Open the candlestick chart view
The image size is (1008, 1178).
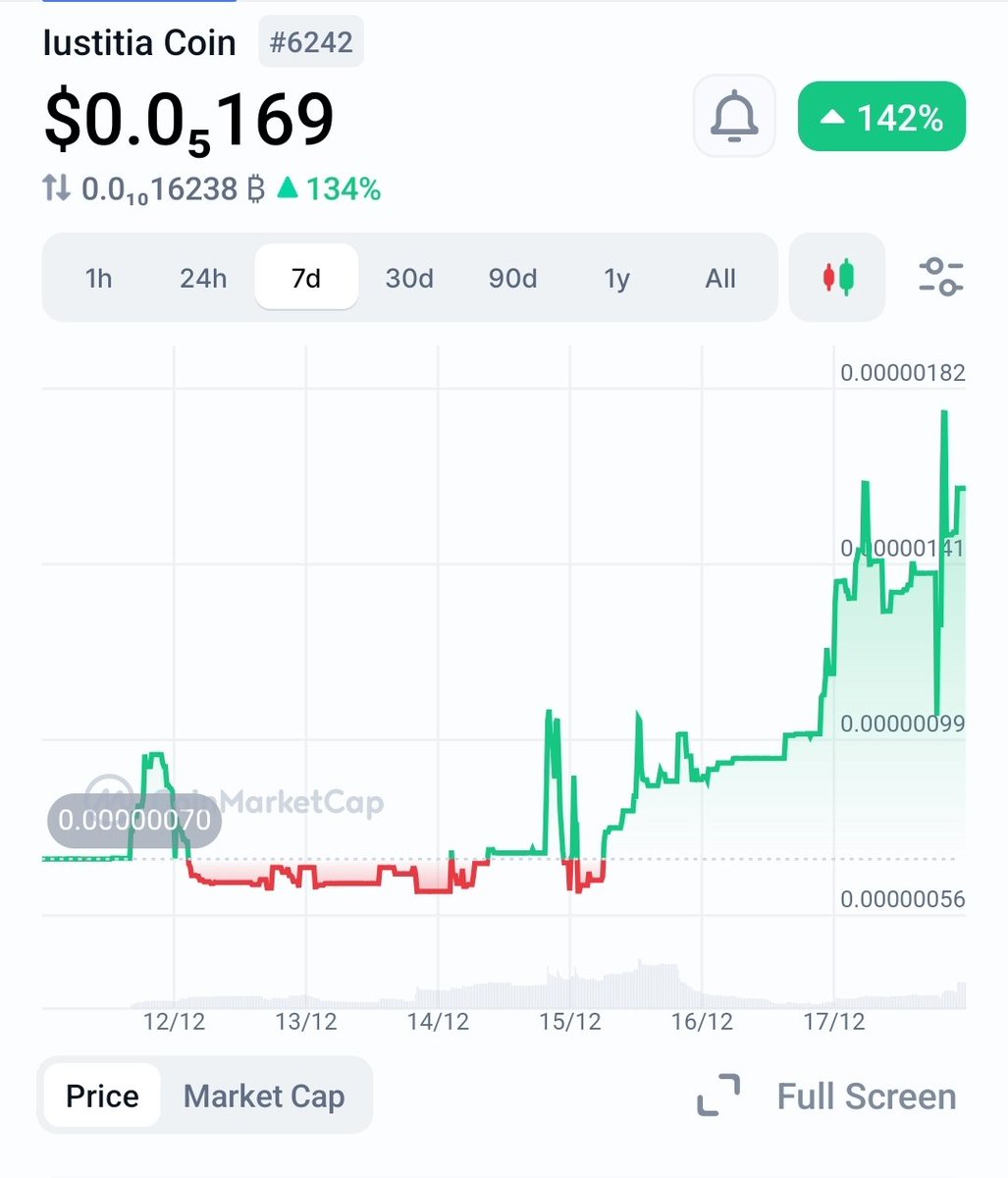point(835,278)
